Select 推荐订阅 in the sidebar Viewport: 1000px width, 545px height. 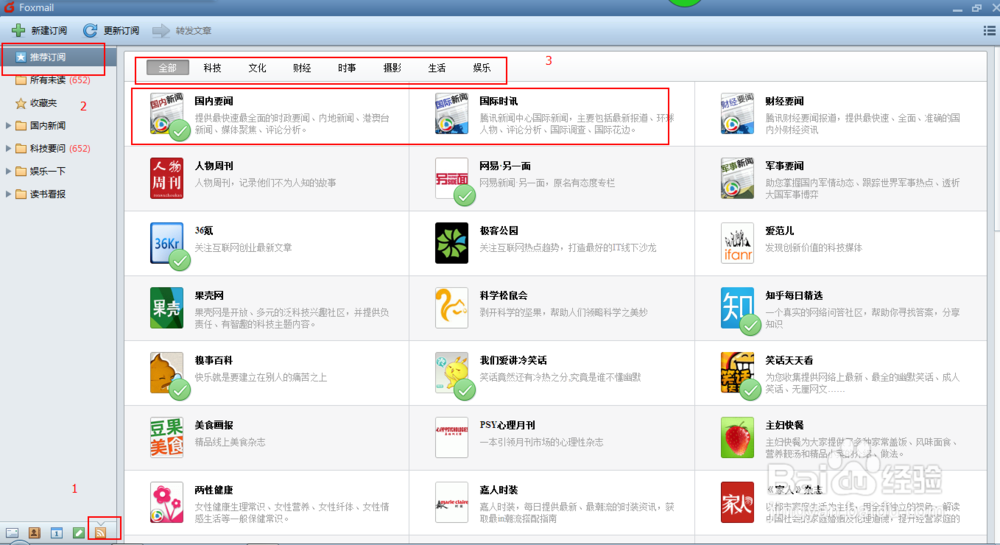[x=58, y=57]
